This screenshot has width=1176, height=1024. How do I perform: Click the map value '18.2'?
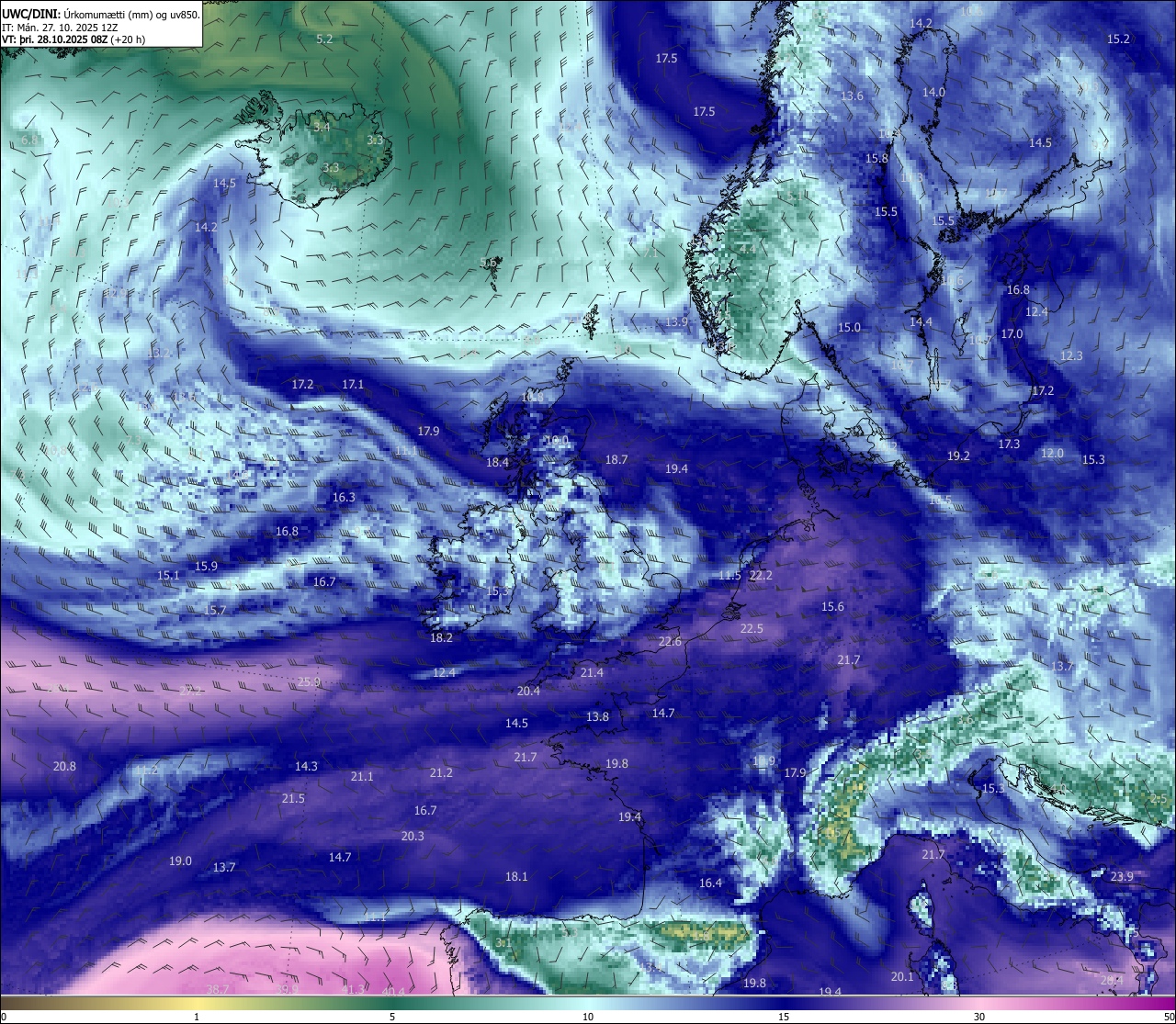[441, 638]
